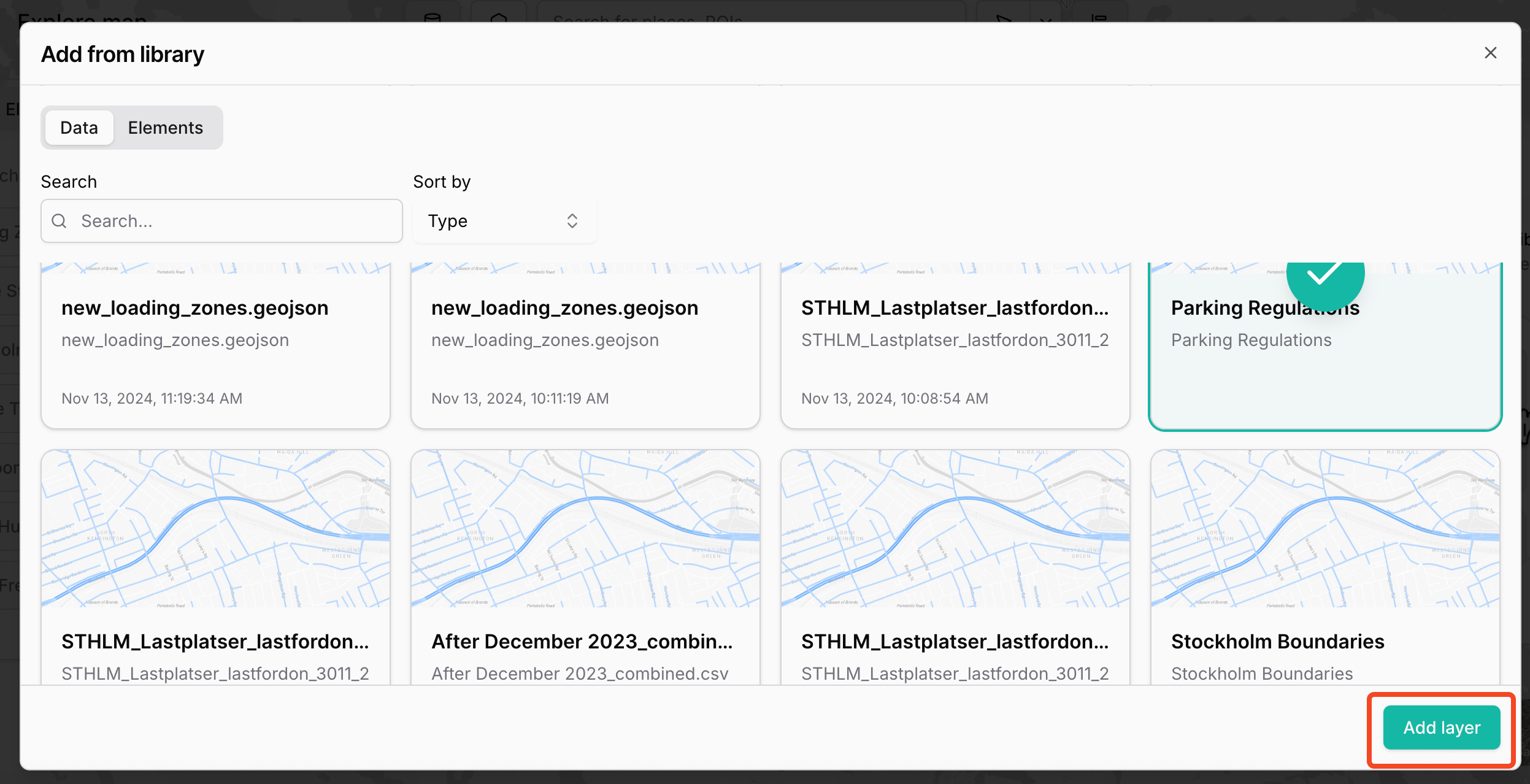Click the After December 2023_combin... title
The height and width of the screenshot is (784, 1530).
click(x=582, y=642)
